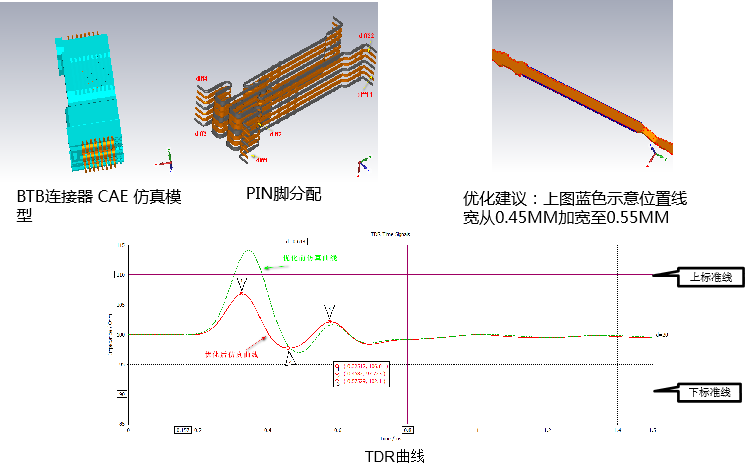745x471 pixels.
Task: Click the green curve annotation label
Action: [x=309, y=258]
